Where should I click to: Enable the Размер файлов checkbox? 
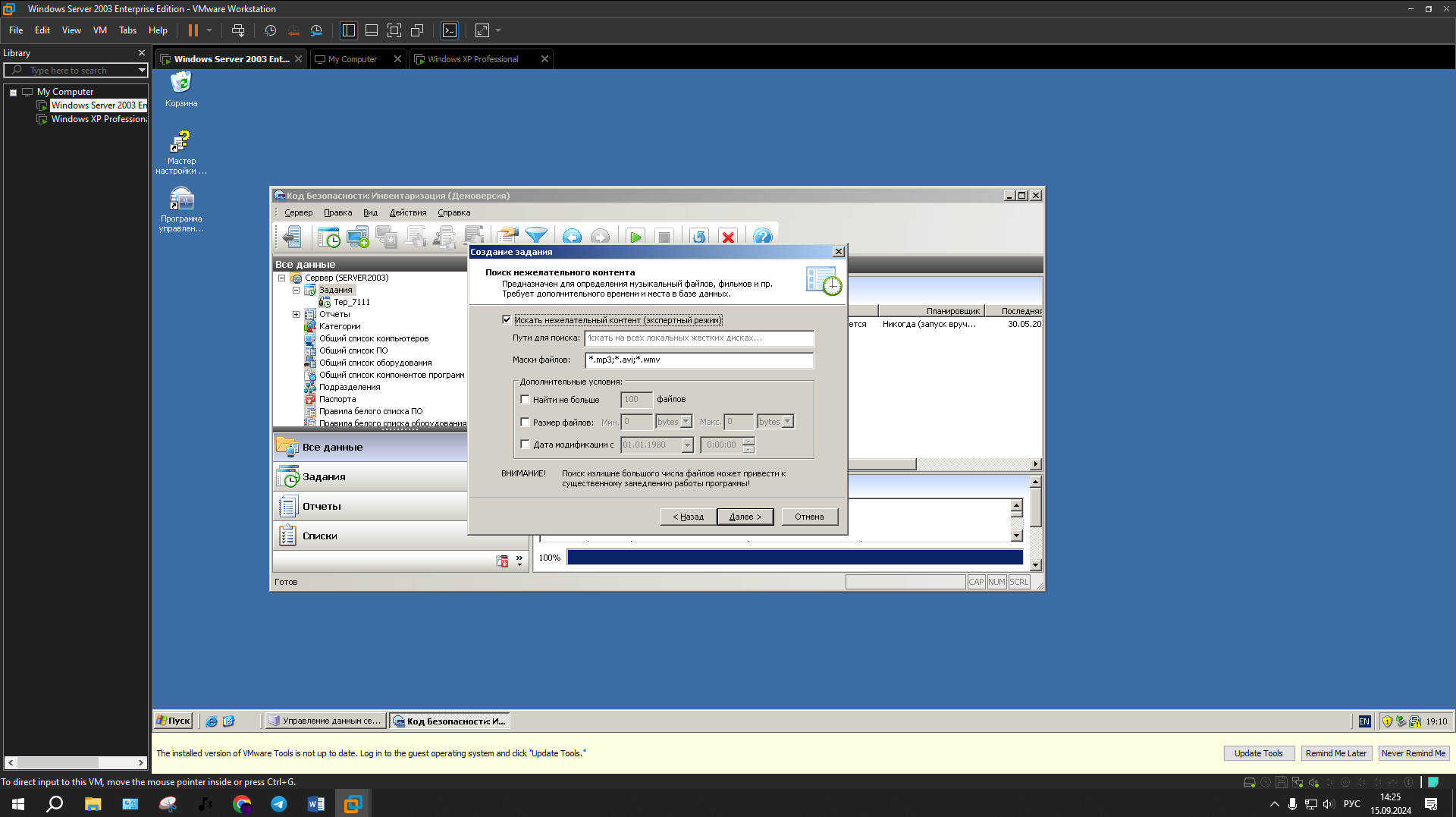(x=525, y=423)
